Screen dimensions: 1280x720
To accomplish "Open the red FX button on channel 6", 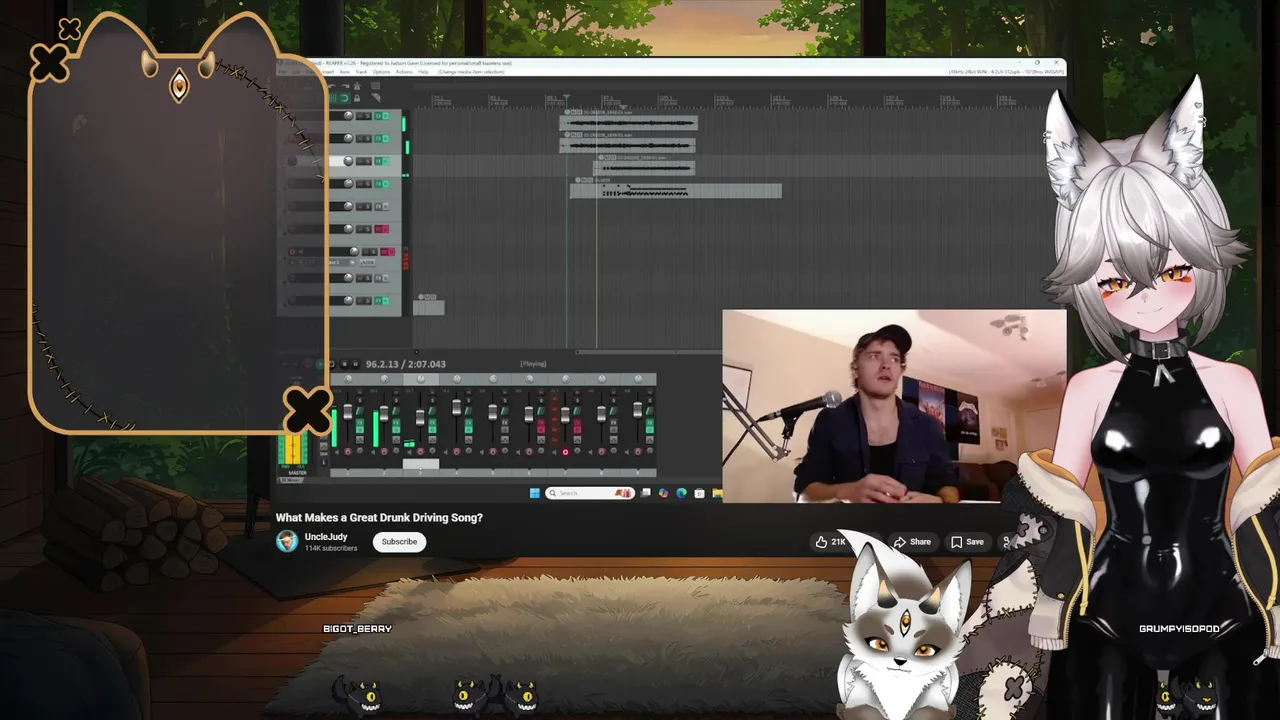I will click(x=541, y=422).
